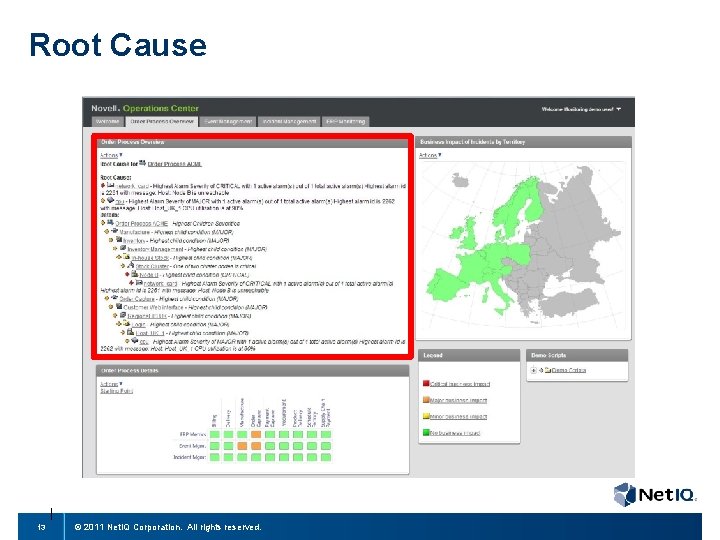
Task: Click orange Event Mgmt cell under Manufacture
Action: (x=242, y=446)
